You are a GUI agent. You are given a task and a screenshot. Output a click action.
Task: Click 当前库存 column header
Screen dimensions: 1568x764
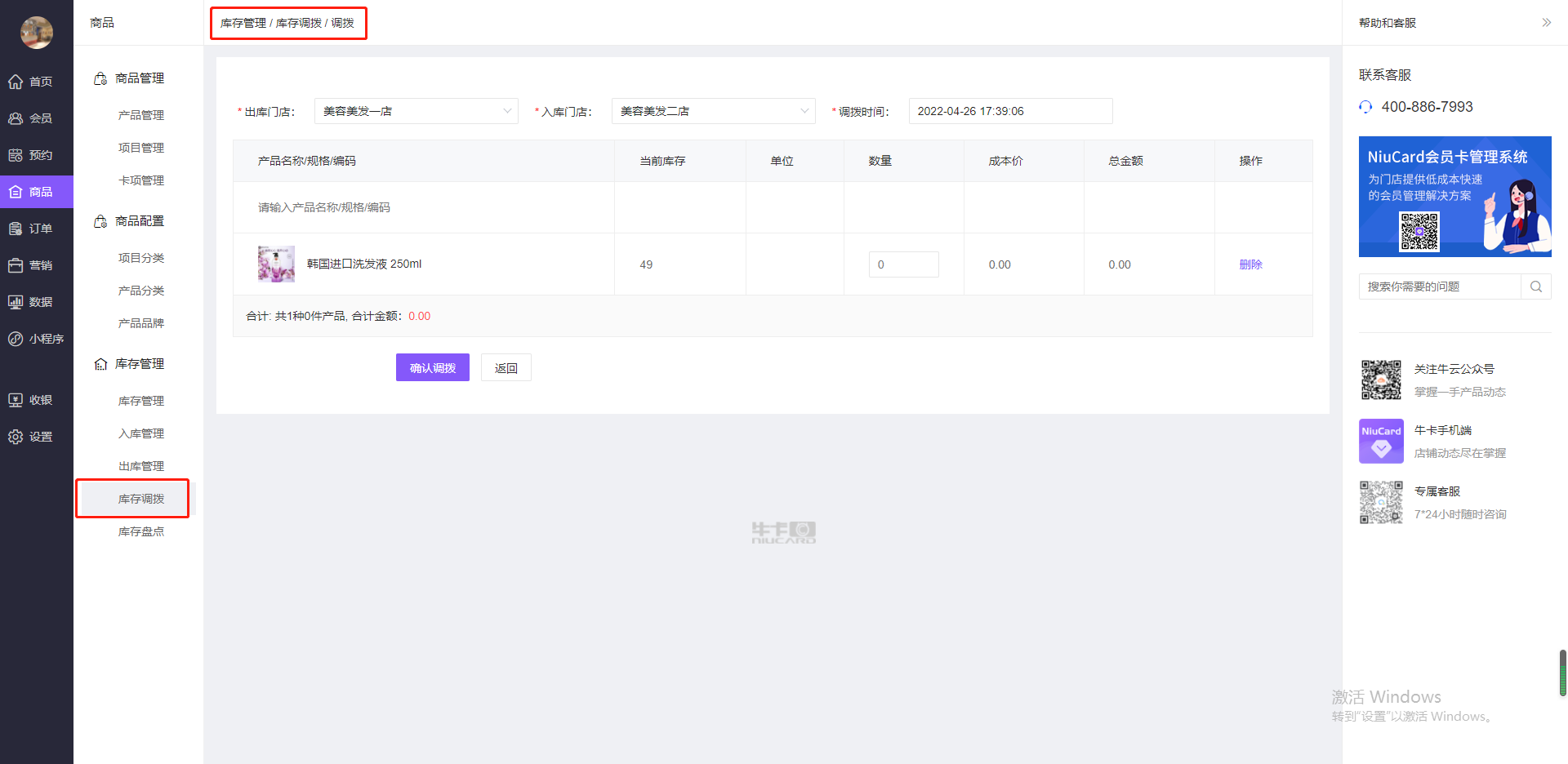pyautogui.click(x=662, y=161)
